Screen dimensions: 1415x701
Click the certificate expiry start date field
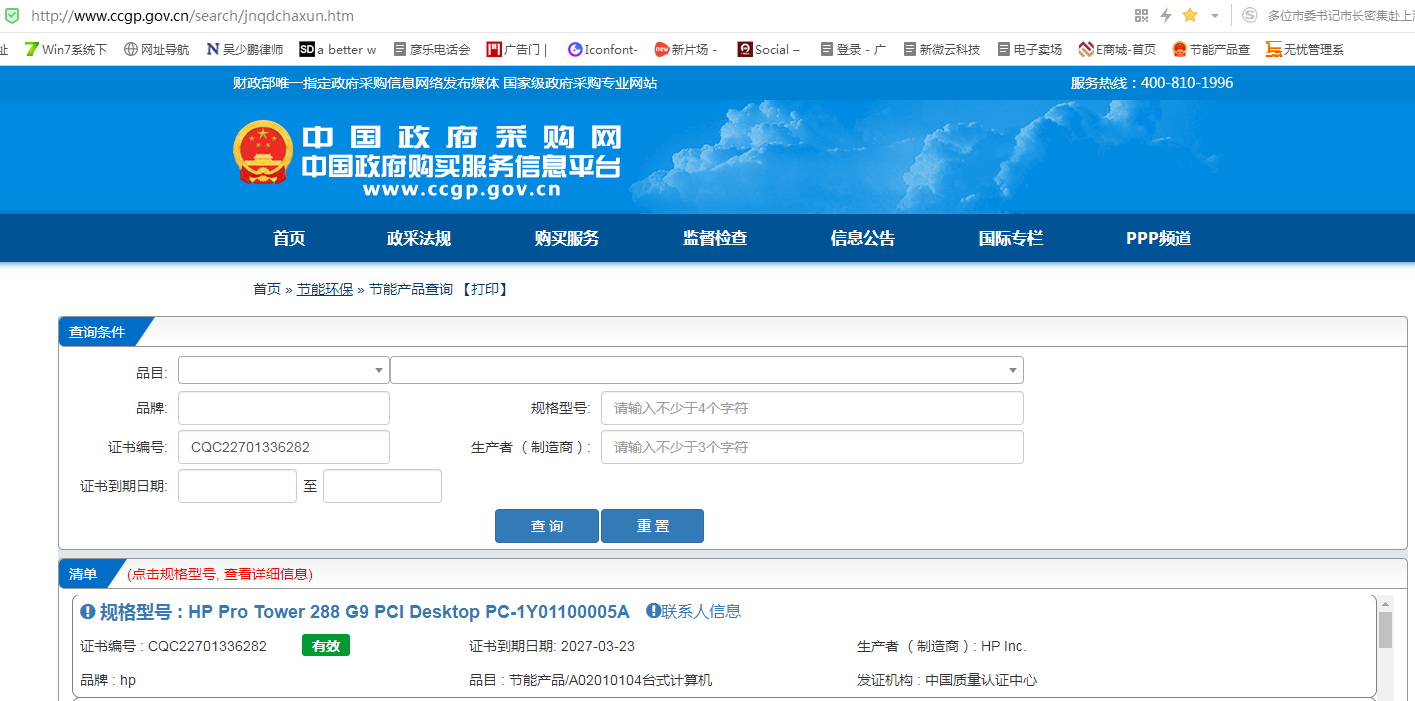coord(237,486)
